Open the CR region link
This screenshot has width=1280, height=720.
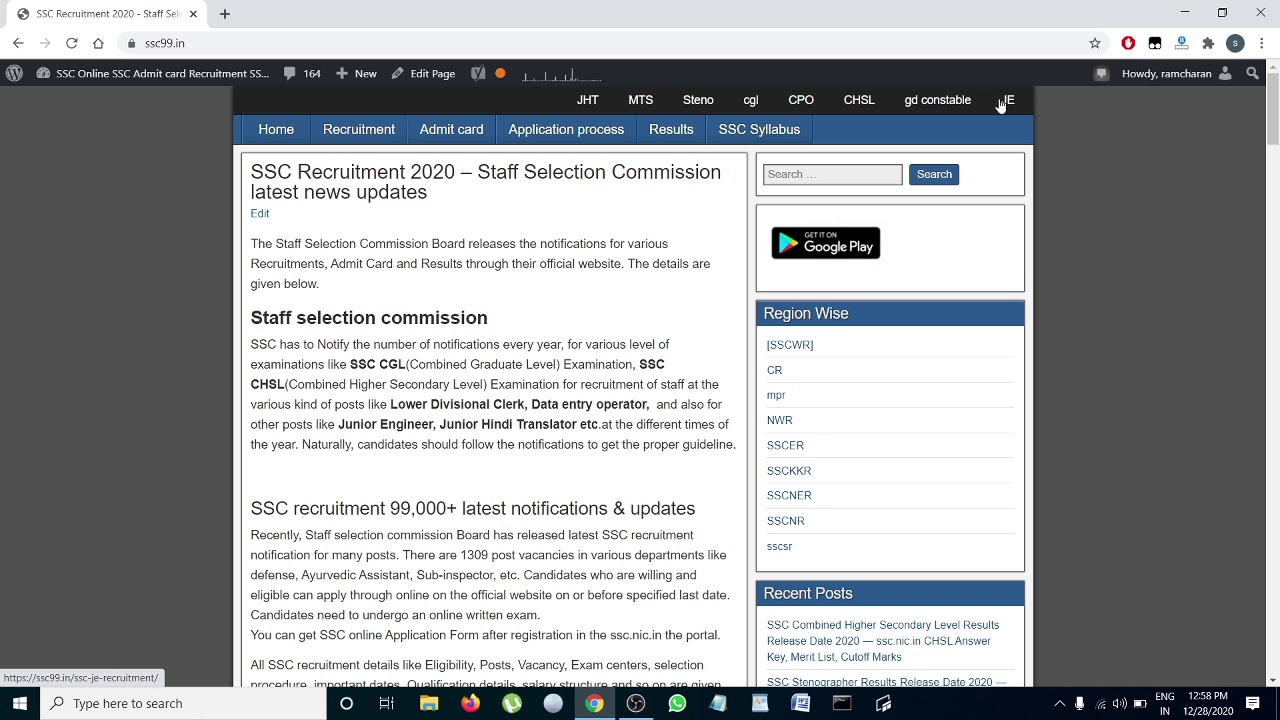[x=775, y=370]
